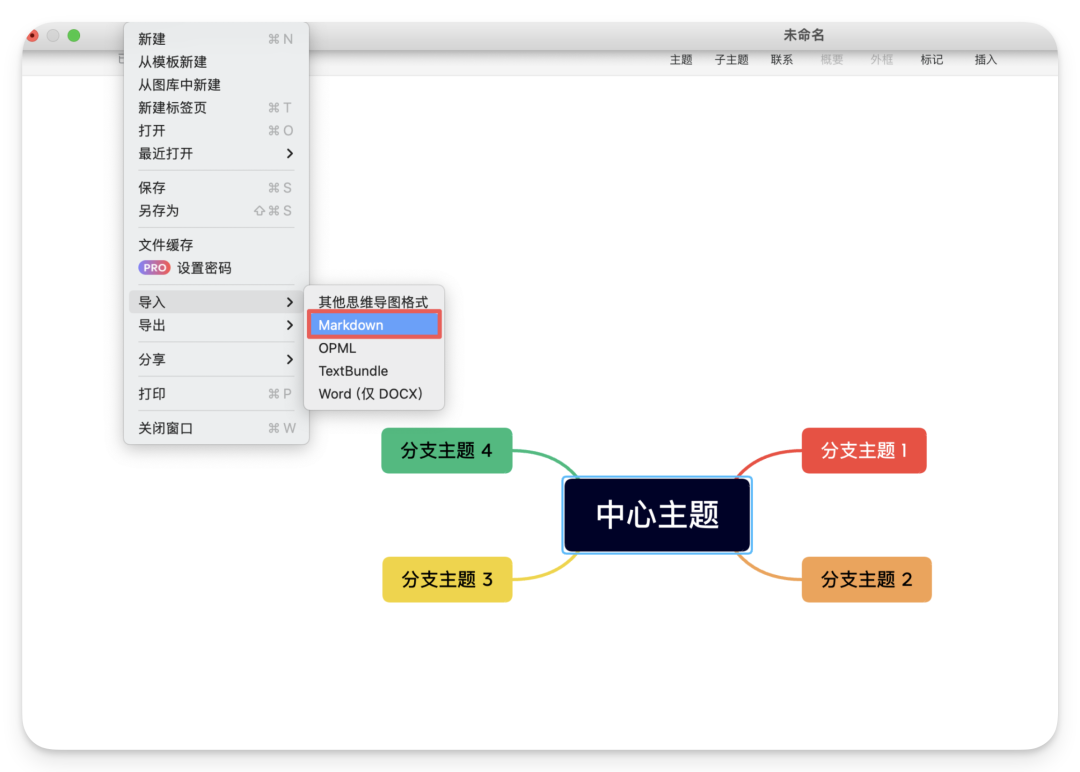Select the 文件缓存 menu item

(x=216, y=245)
